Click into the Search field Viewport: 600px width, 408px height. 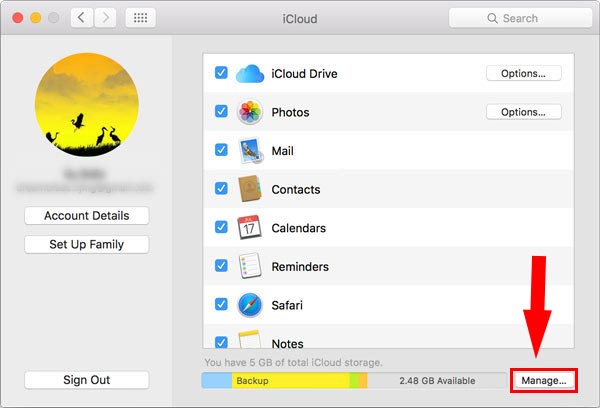coord(520,18)
